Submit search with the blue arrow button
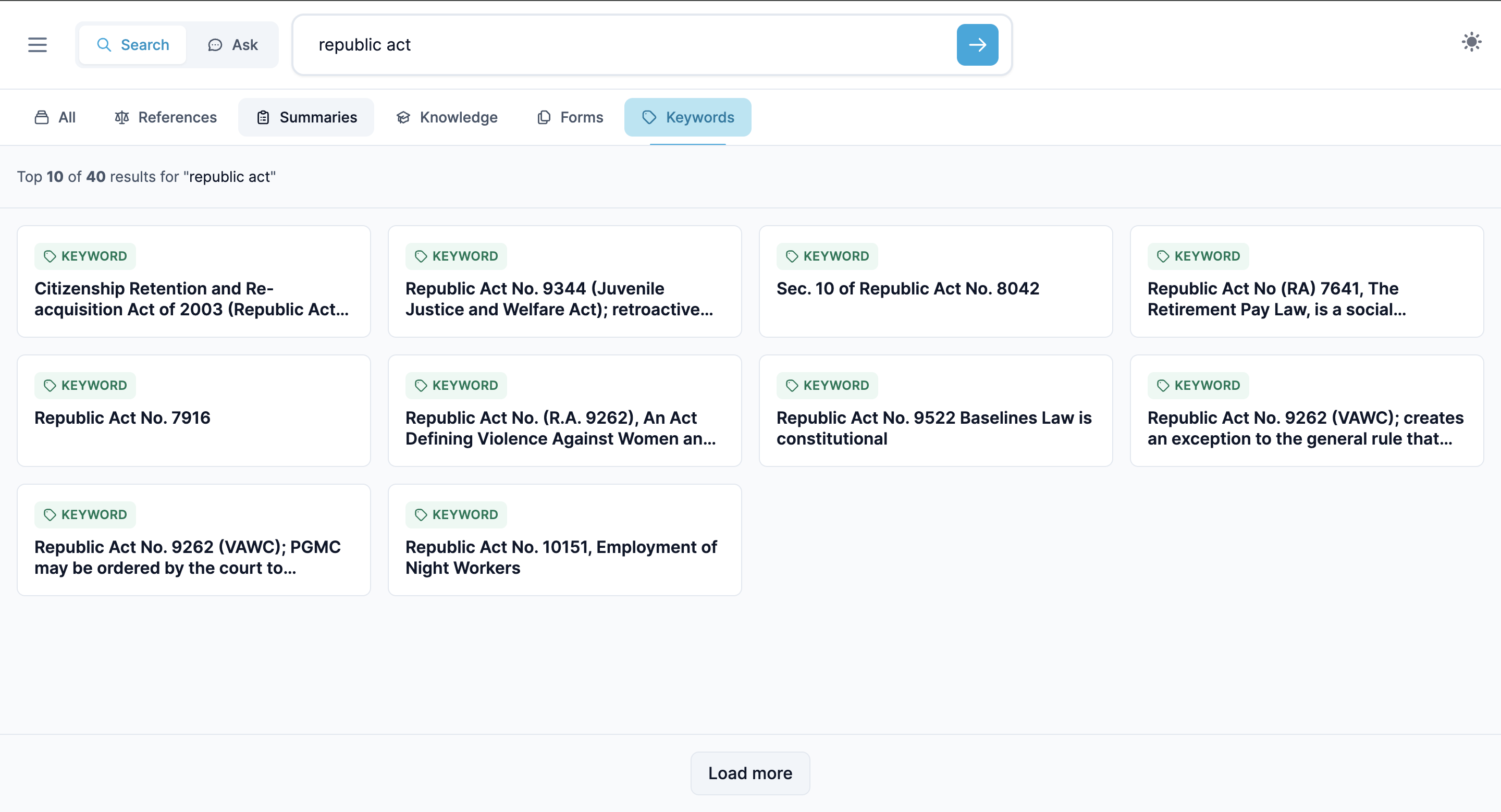Image resolution: width=1501 pixels, height=812 pixels. (977, 45)
